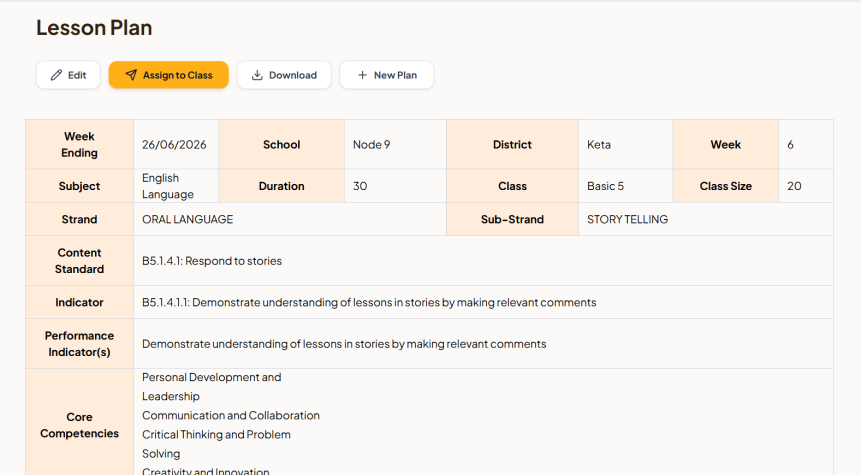Select the English Language value

(x=167, y=186)
